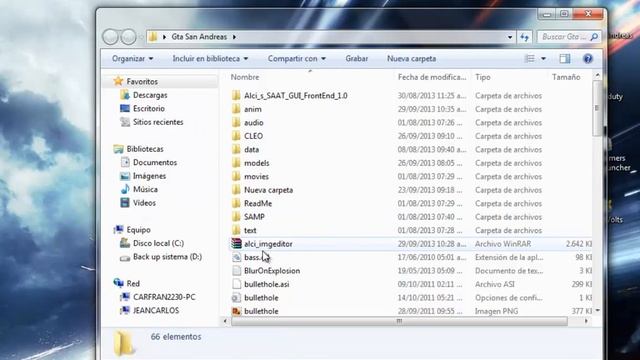Click the Forward navigation arrow button
Screen dimensions: 640x360
coord(129,37)
